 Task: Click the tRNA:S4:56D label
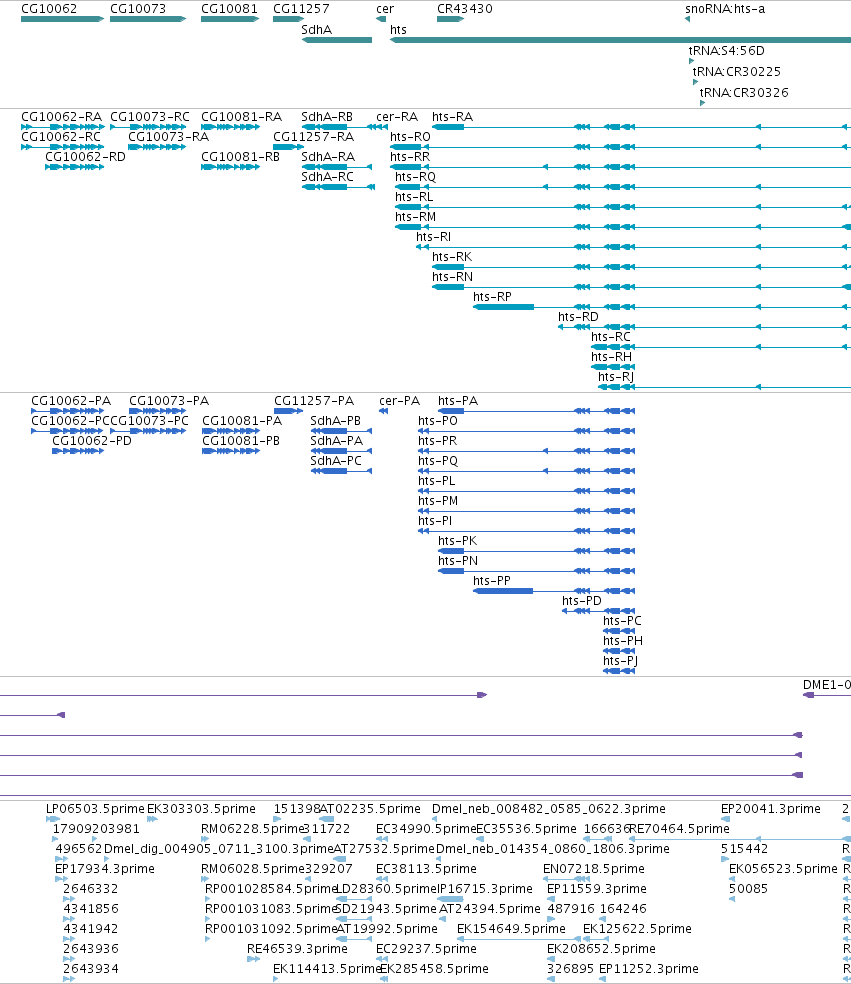click(726, 51)
